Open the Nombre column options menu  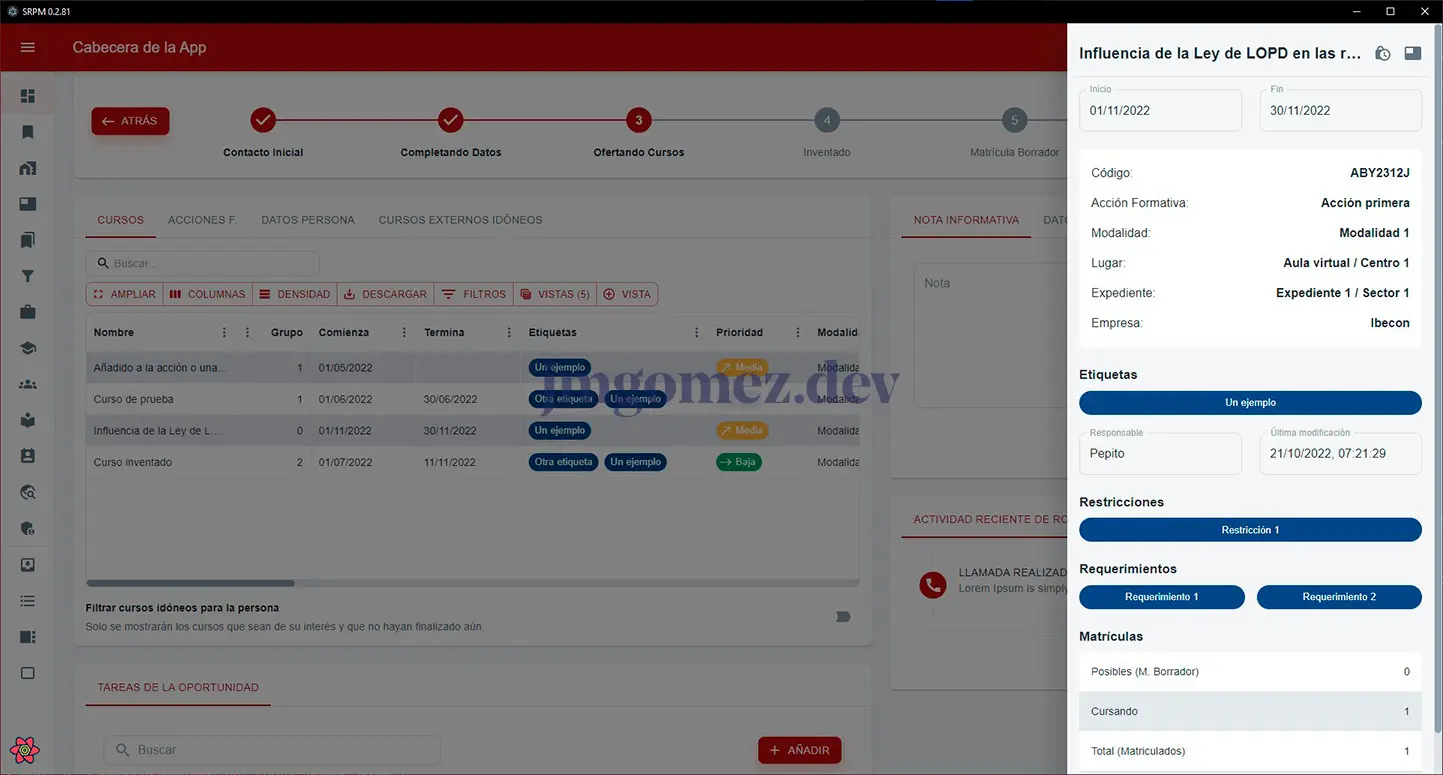(x=224, y=333)
